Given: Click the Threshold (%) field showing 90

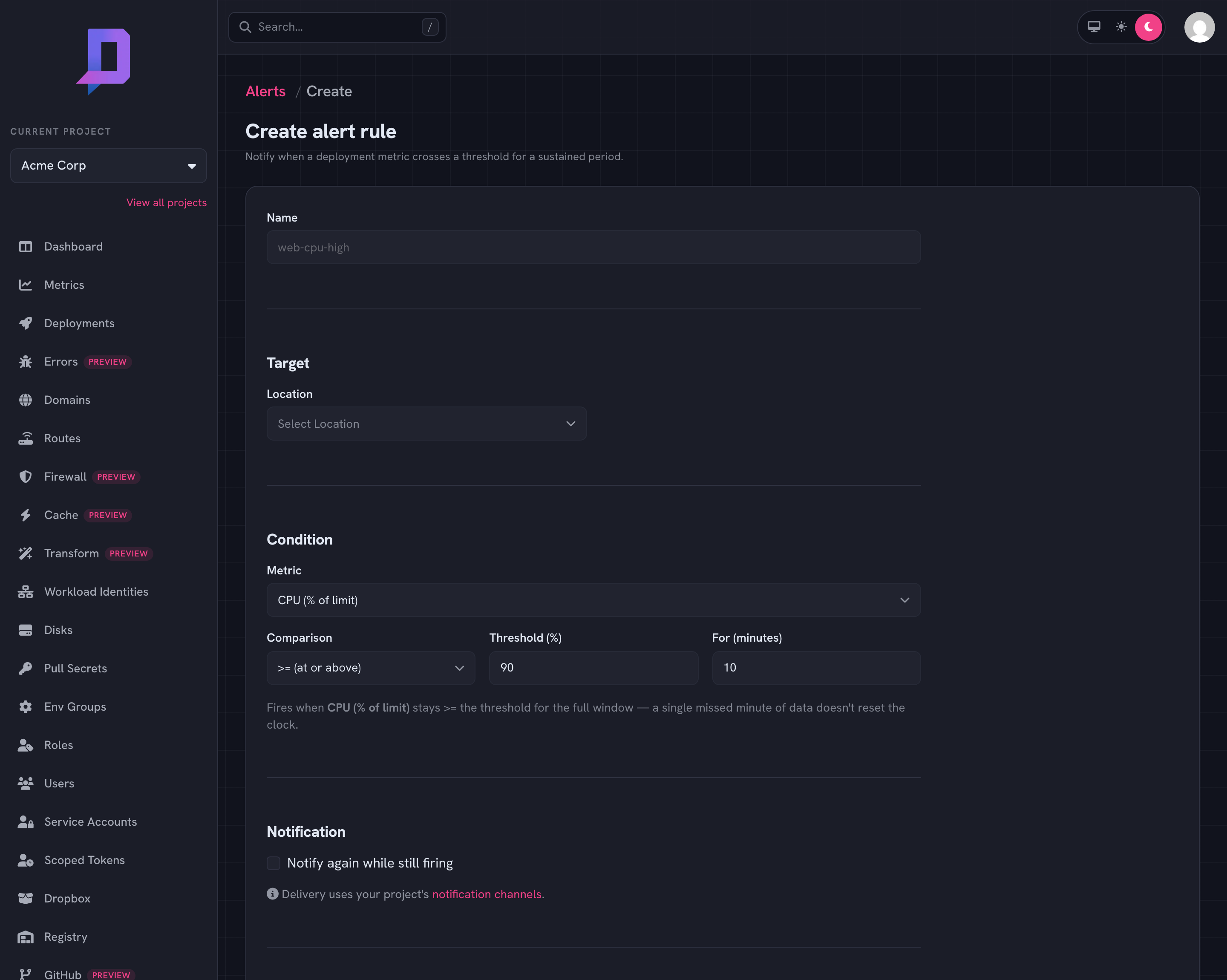Looking at the screenshot, I should [593, 668].
